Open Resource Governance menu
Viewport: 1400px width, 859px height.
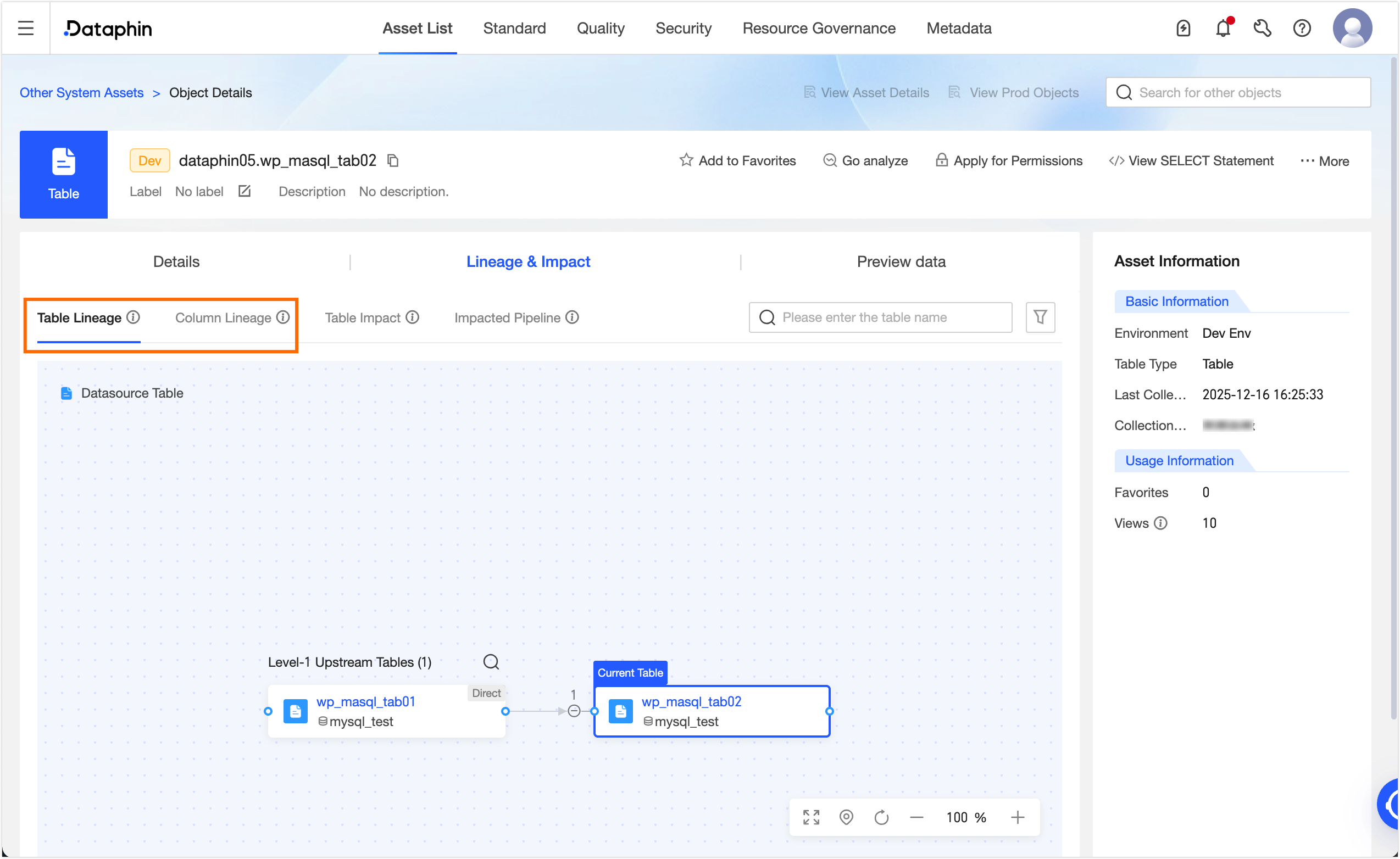pos(819,28)
